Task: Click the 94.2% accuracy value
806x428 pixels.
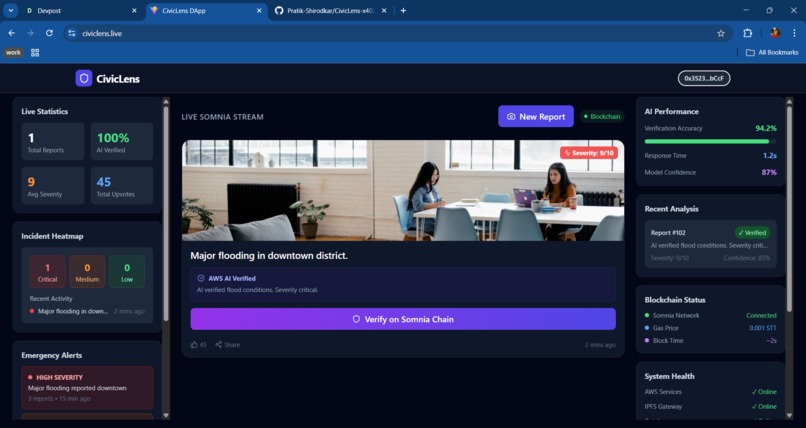Action: click(x=766, y=128)
